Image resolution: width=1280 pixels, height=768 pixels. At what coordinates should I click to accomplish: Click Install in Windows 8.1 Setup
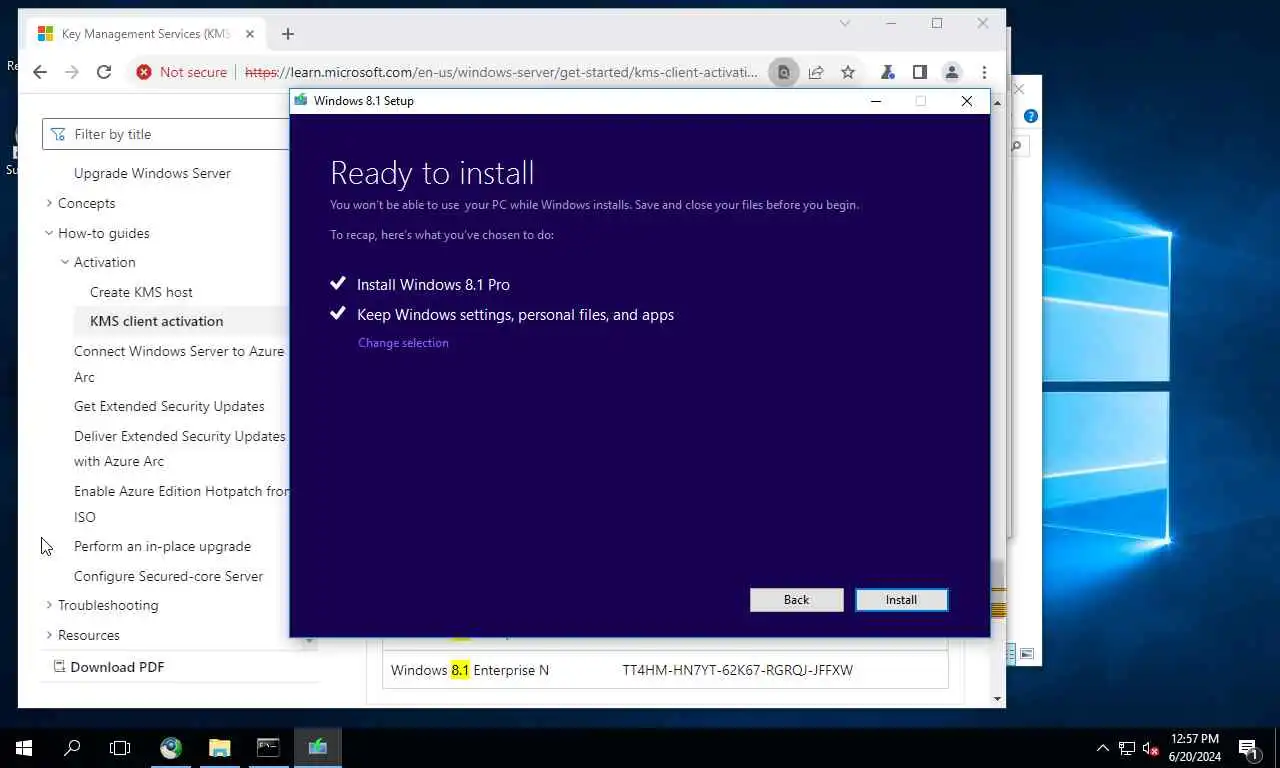[x=901, y=600]
